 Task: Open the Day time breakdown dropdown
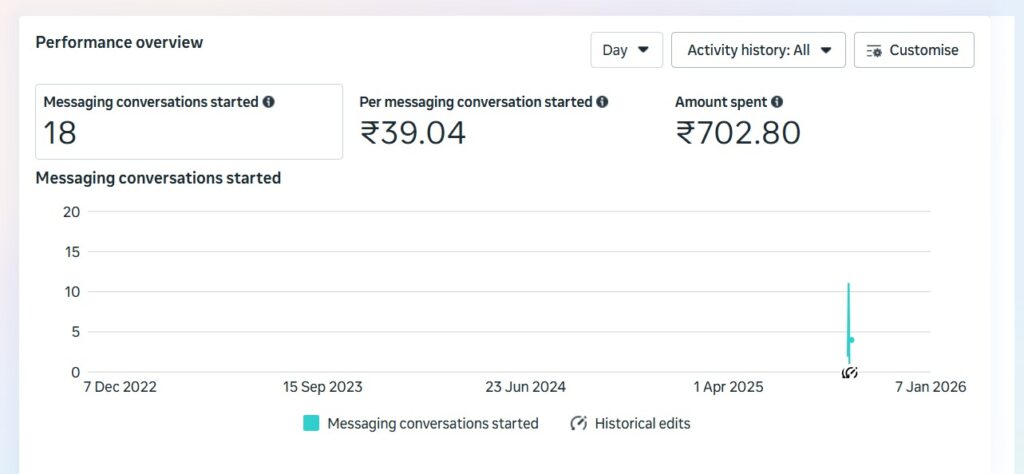(x=626, y=50)
